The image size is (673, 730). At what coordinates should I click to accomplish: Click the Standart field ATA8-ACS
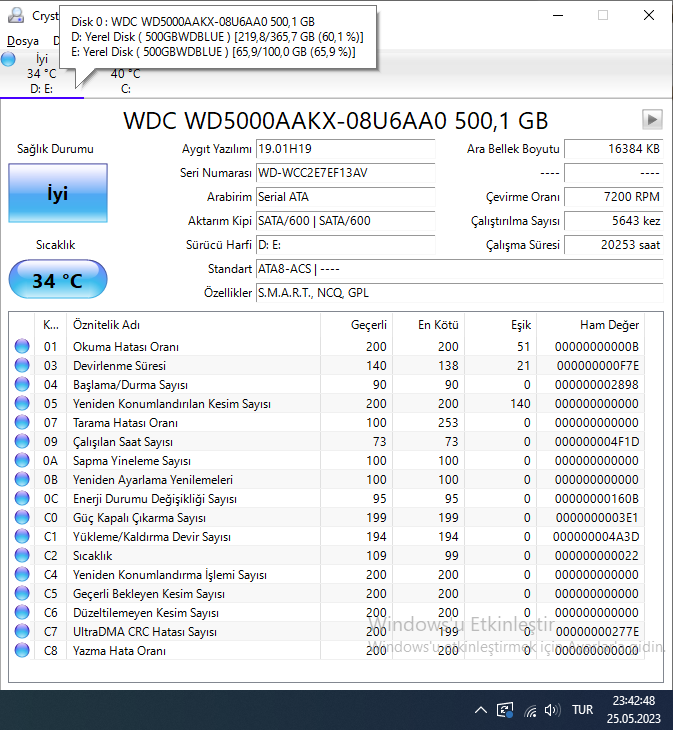[x=459, y=269]
